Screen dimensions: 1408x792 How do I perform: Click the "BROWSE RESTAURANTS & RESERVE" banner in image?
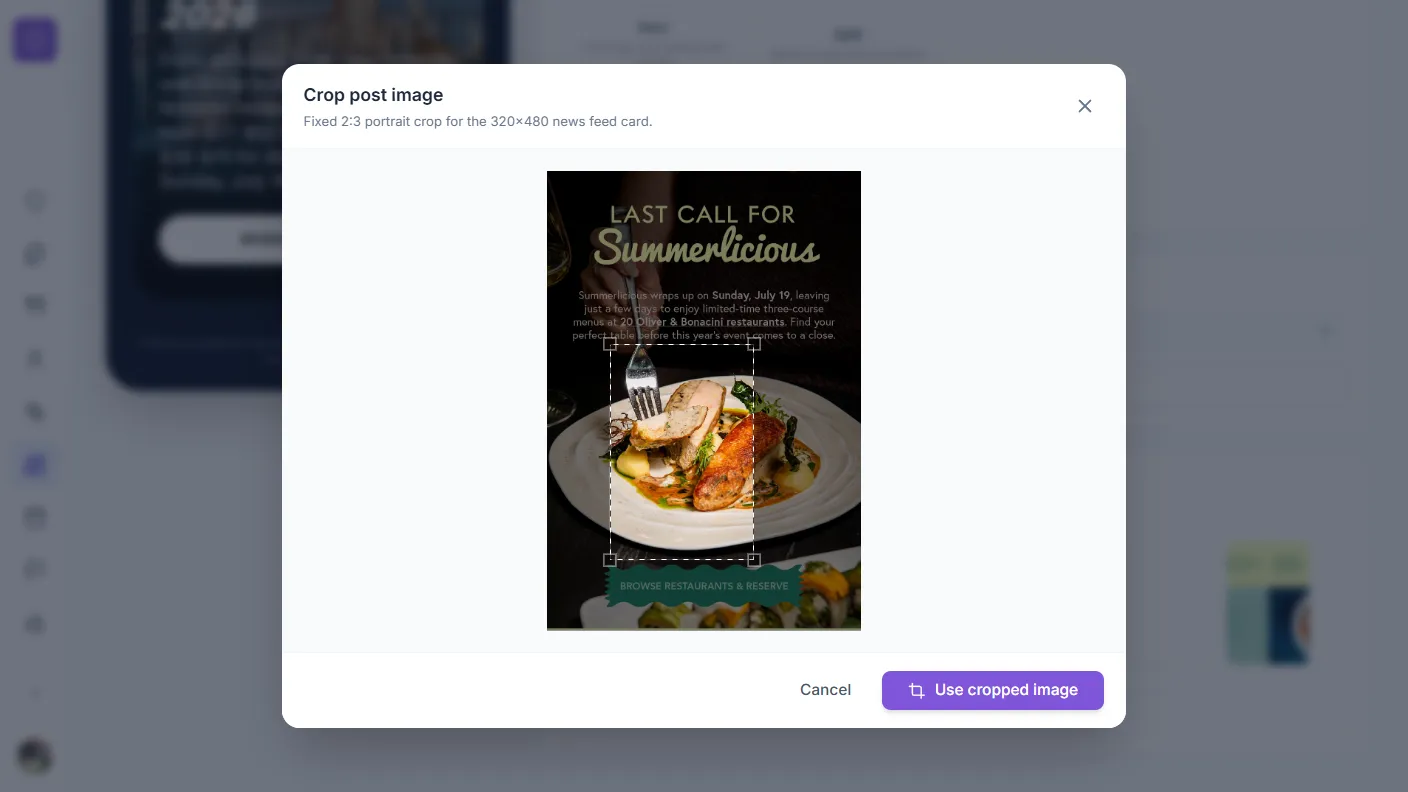click(704, 586)
